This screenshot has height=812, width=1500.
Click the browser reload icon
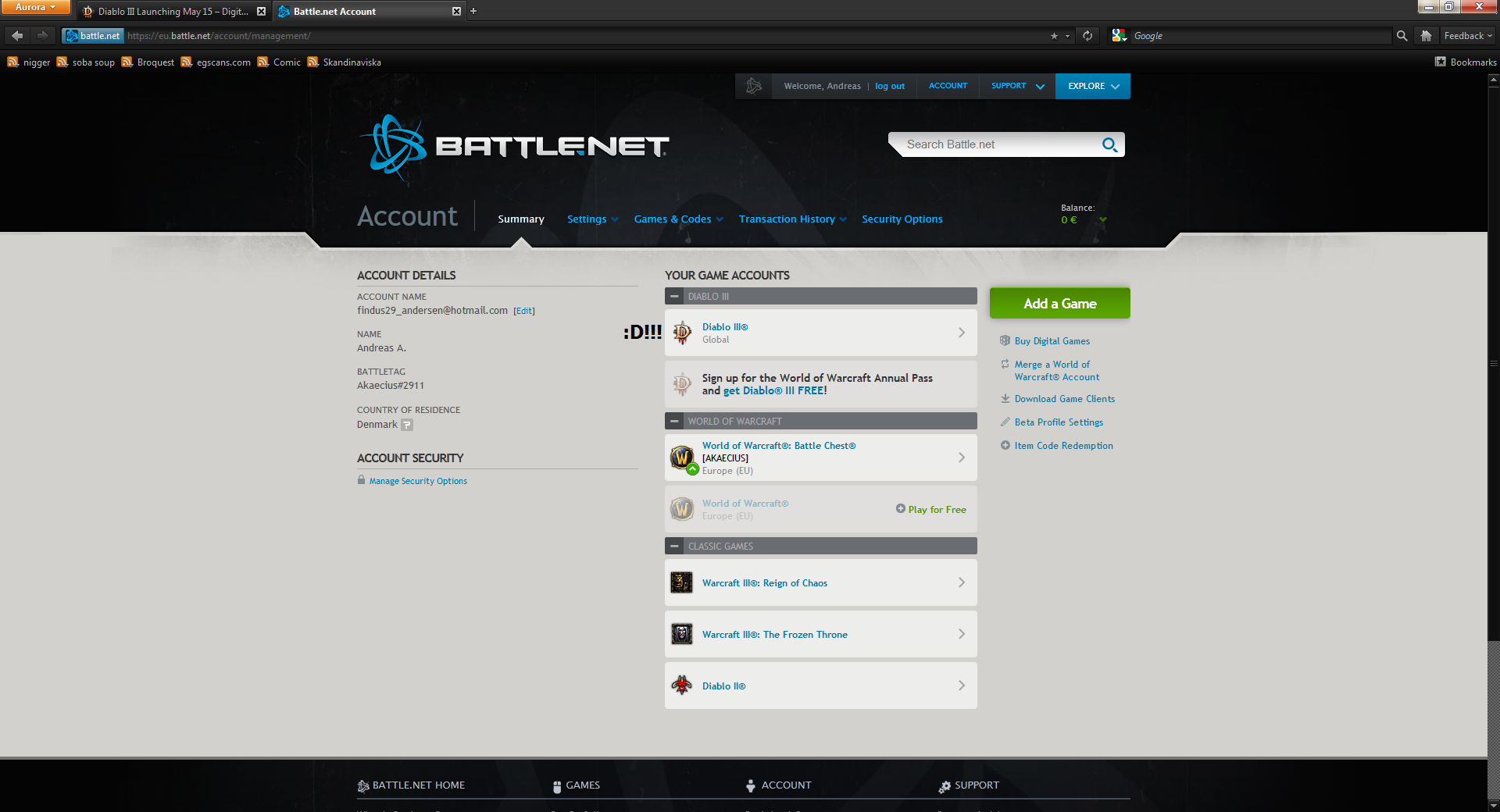pyautogui.click(x=1087, y=36)
